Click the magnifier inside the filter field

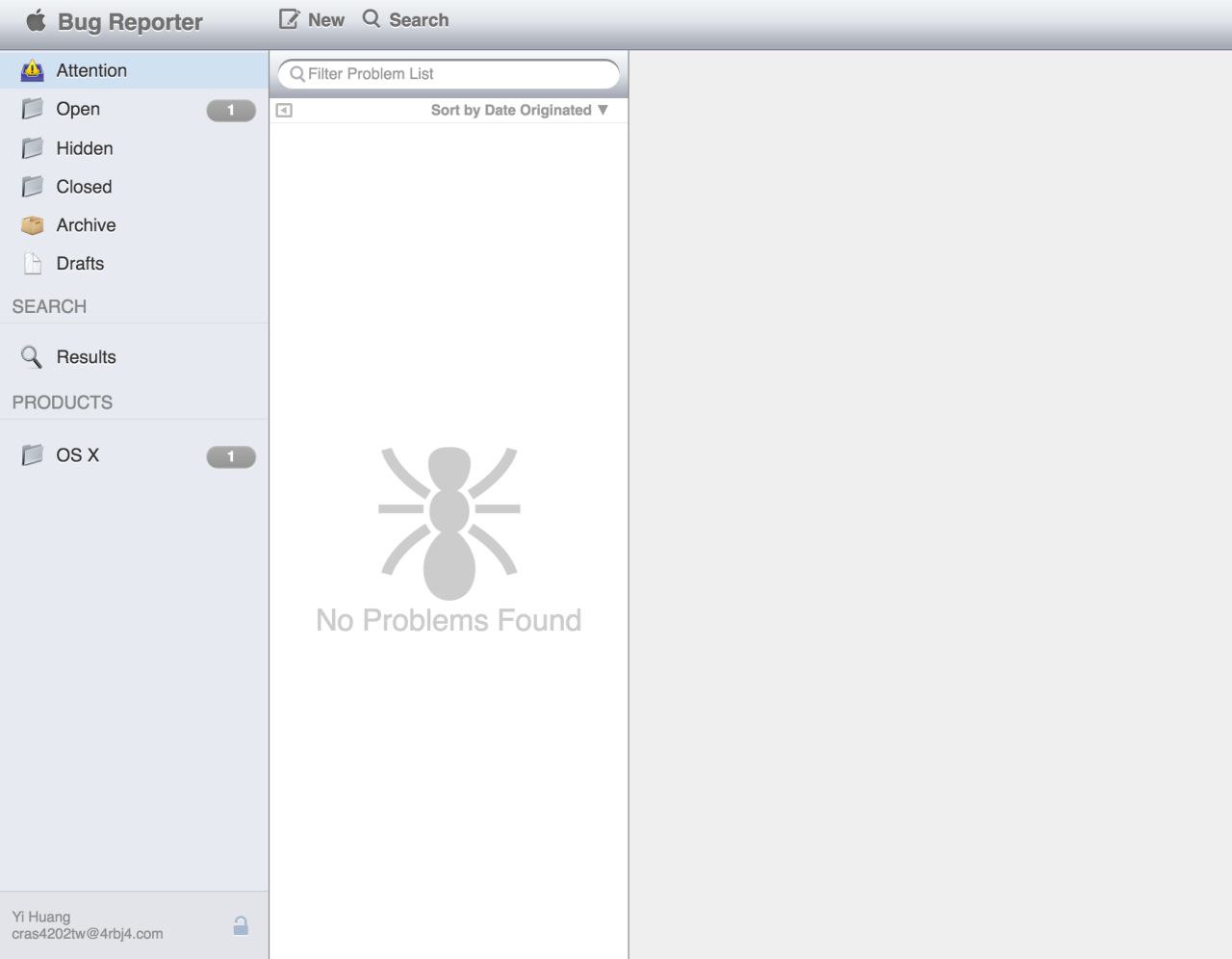click(x=297, y=74)
